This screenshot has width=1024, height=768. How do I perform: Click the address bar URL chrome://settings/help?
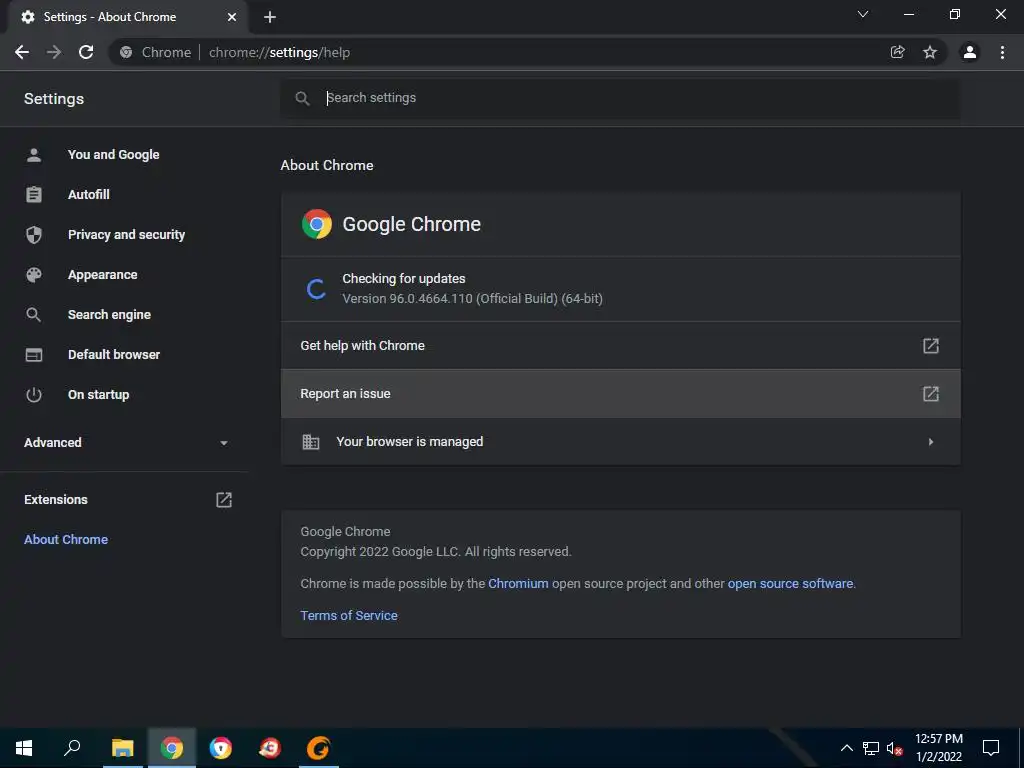[280, 52]
